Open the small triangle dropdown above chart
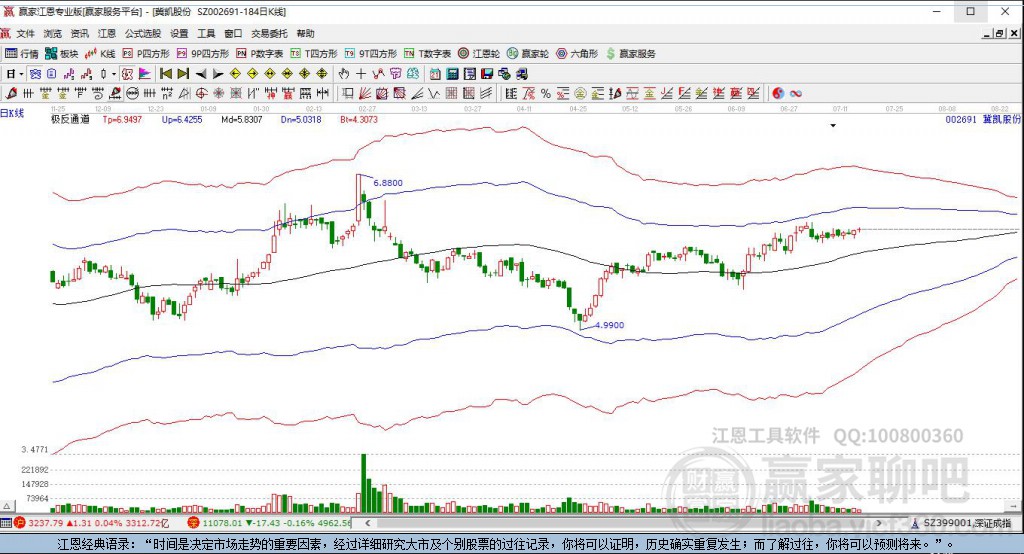Viewport: 1024px width, 554px height. pyautogui.click(x=833, y=125)
